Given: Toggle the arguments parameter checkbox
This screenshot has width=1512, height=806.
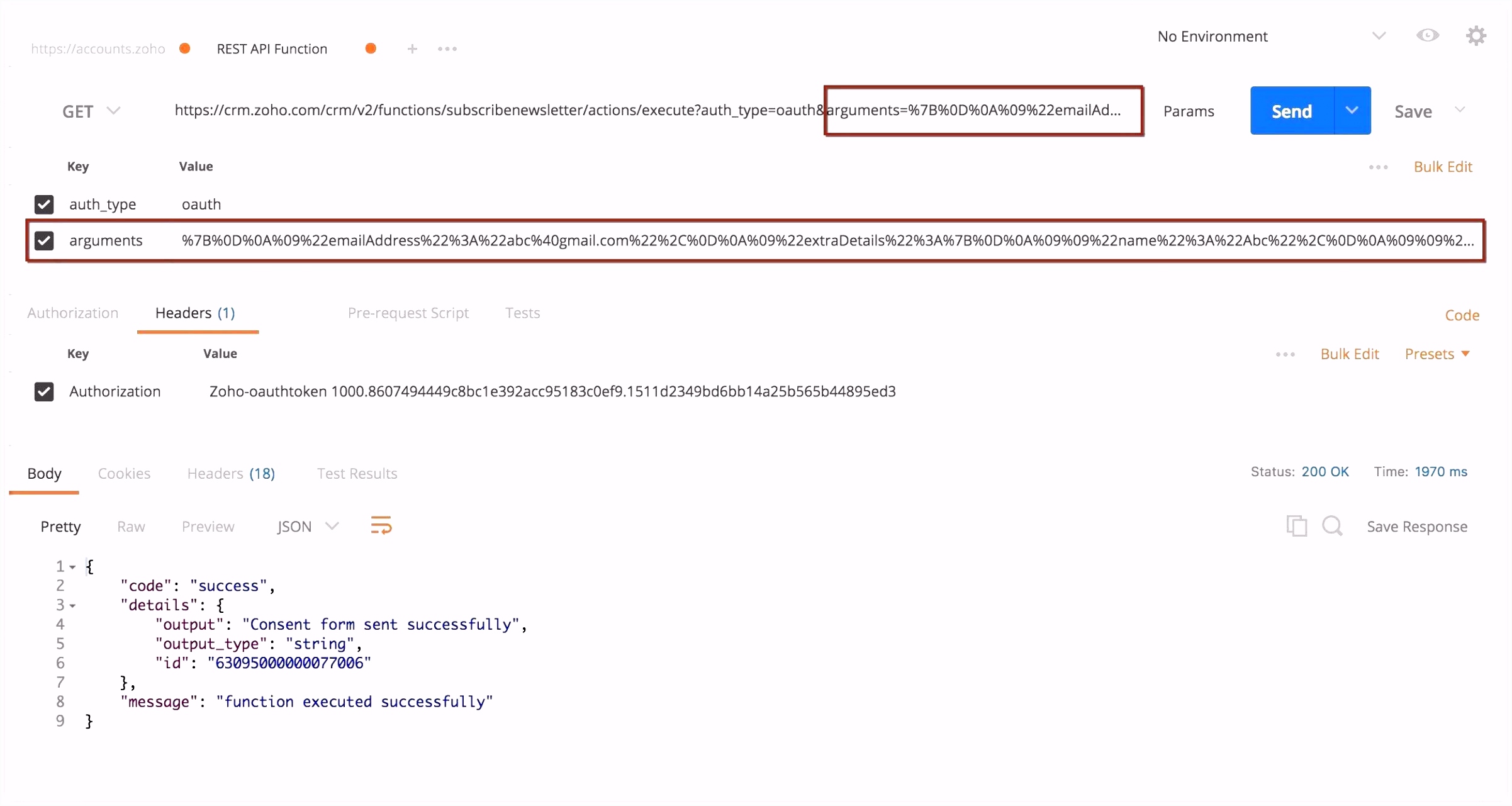Looking at the screenshot, I should [44, 241].
